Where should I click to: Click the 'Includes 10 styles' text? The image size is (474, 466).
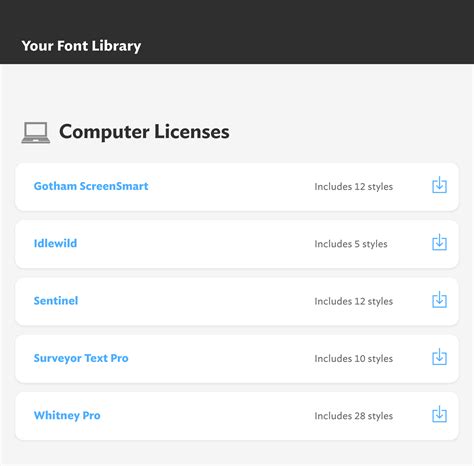point(354,359)
